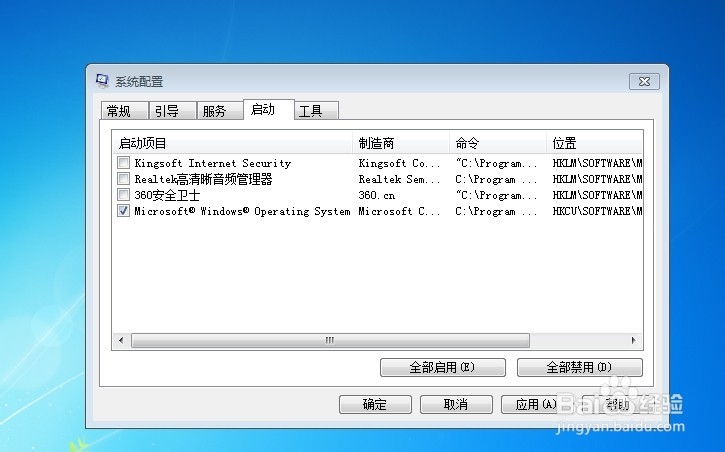The width and height of the screenshot is (725, 452).
Task: Click the 360.cn manufacturer cell
Action: (x=377, y=195)
